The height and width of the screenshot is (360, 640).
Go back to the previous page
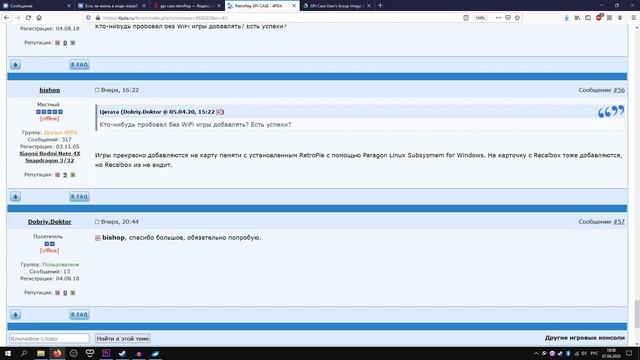pyautogui.click(x=7, y=18)
